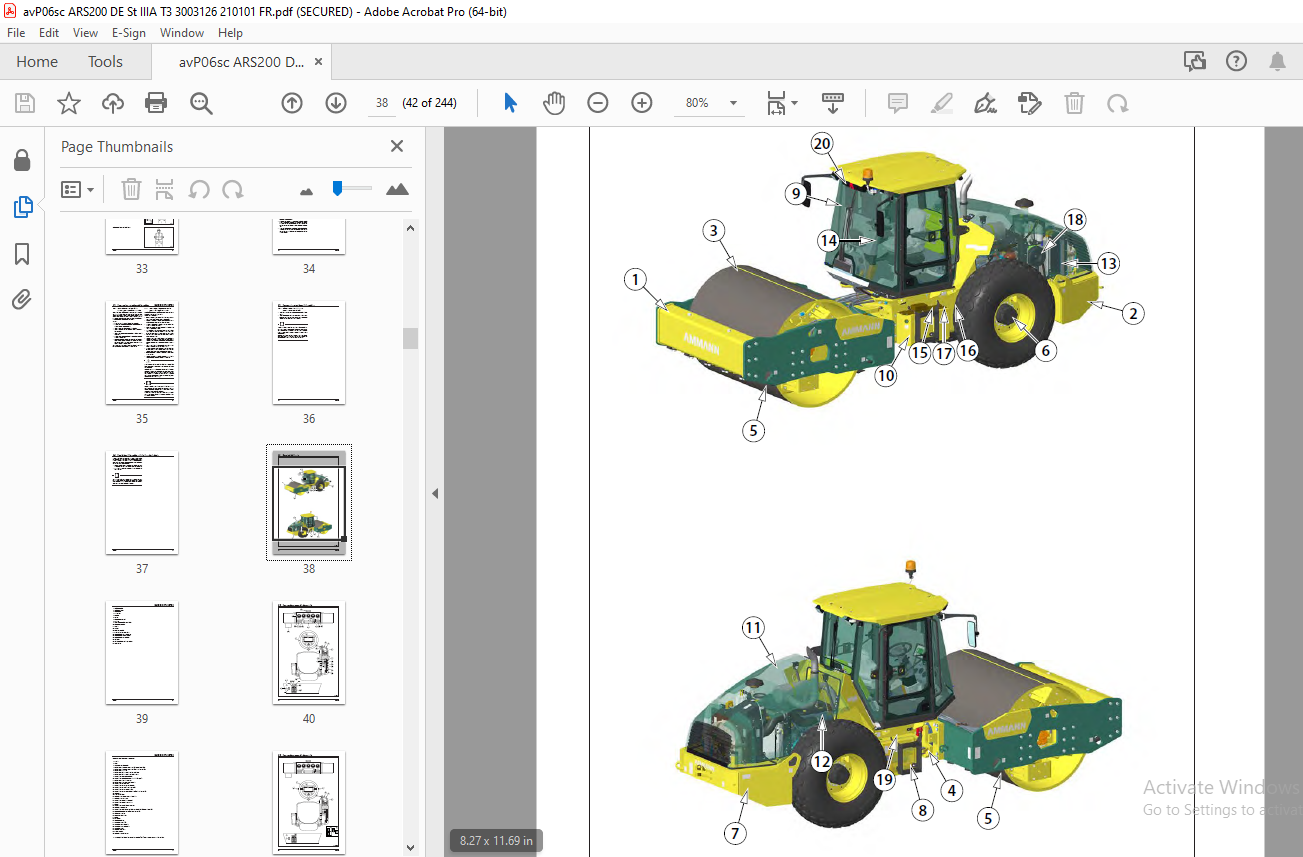The width and height of the screenshot is (1303, 857).
Task: Click the thumbnails scroll down arrow
Action: pos(410,846)
